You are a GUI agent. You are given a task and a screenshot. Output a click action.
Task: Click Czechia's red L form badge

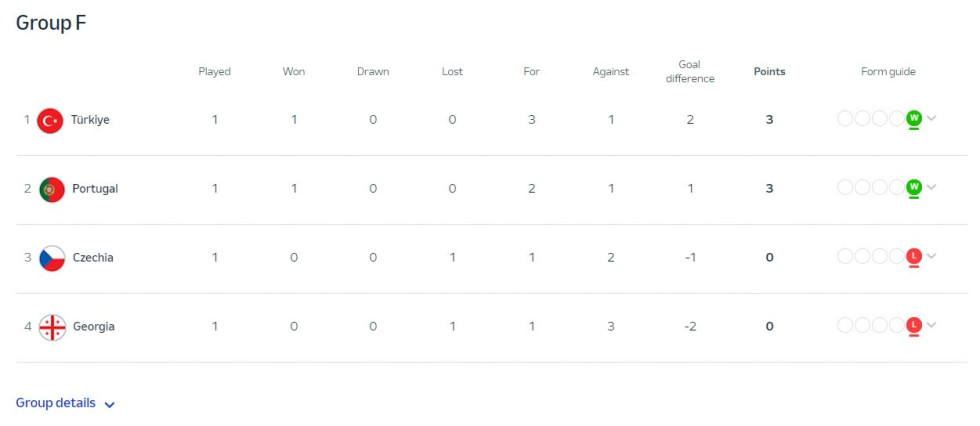point(914,256)
